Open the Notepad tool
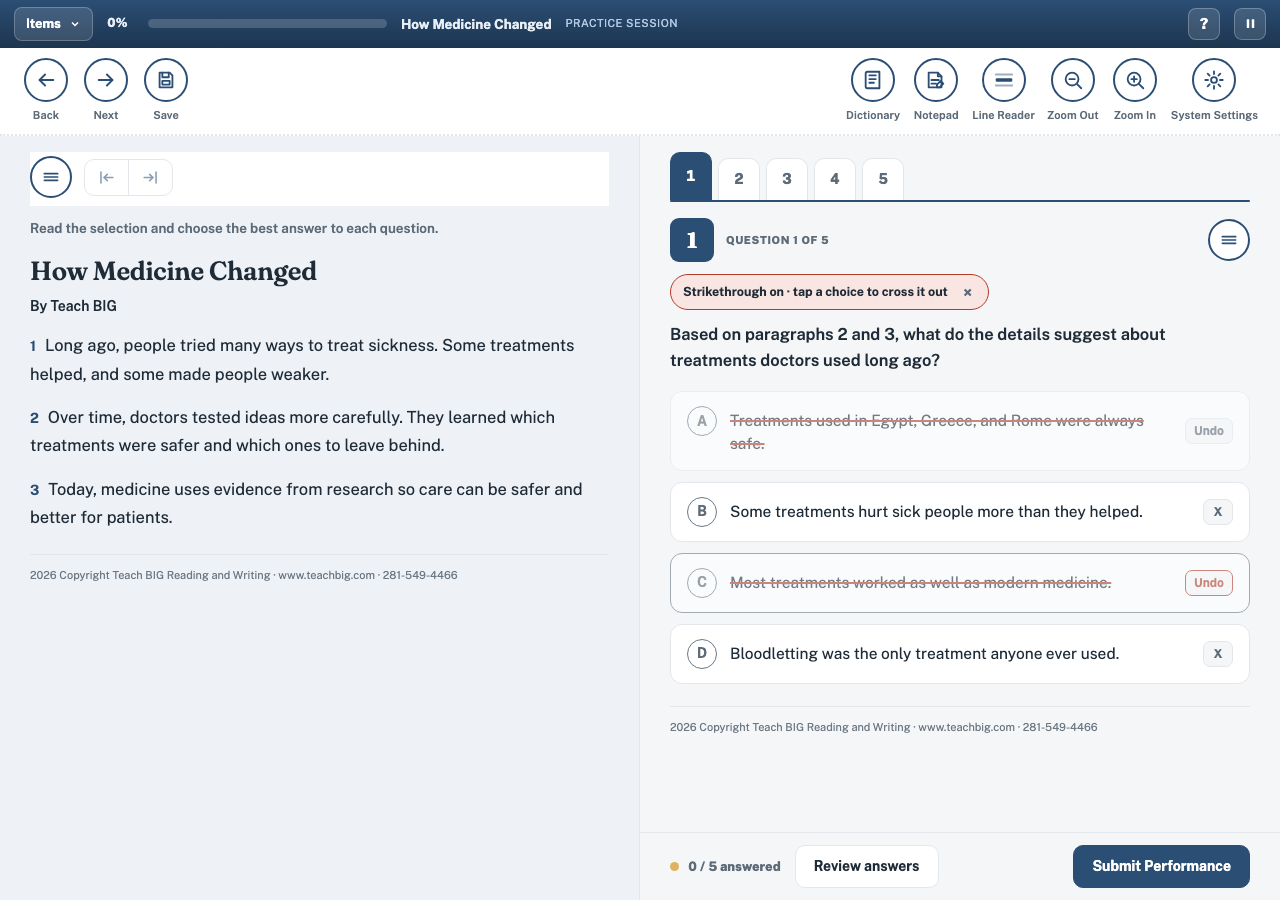Screen dimensions: 1280x900 click(936, 80)
